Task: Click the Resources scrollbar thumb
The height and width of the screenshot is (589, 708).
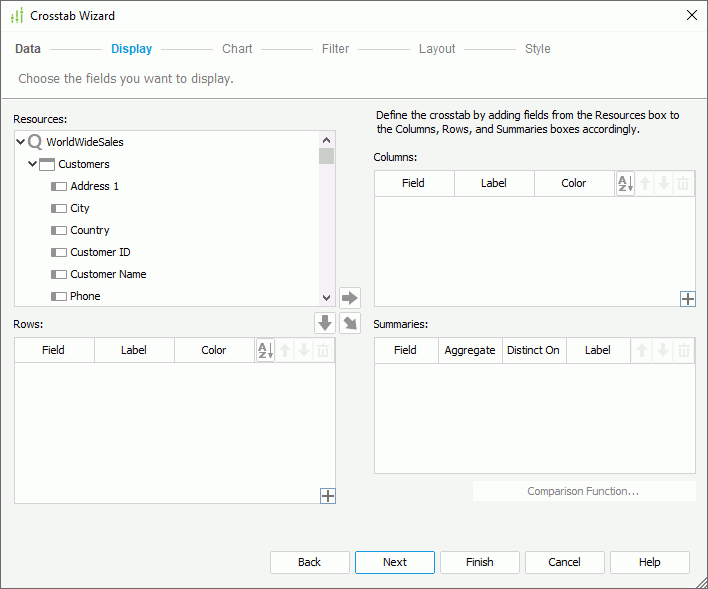Action: click(x=326, y=156)
